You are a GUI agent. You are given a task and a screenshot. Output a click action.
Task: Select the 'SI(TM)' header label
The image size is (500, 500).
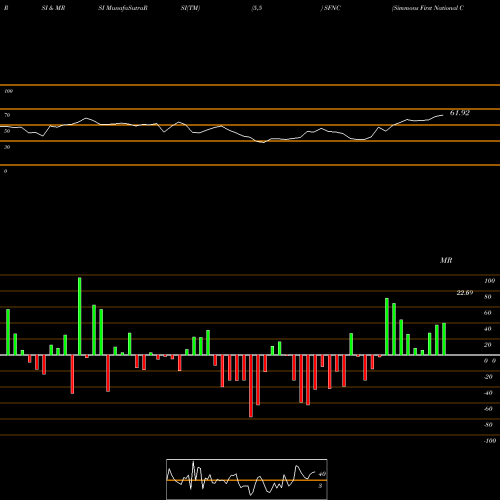[190, 8]
